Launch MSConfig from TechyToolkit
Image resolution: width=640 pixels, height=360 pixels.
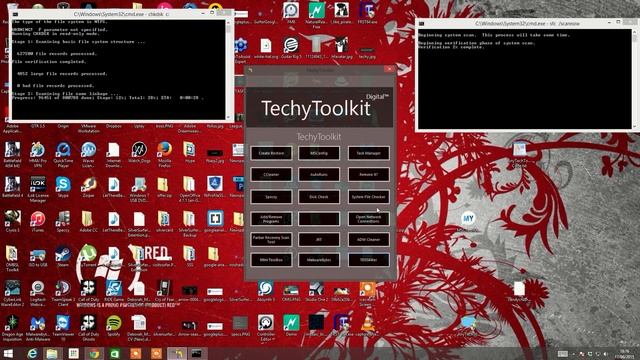[319, 153]
